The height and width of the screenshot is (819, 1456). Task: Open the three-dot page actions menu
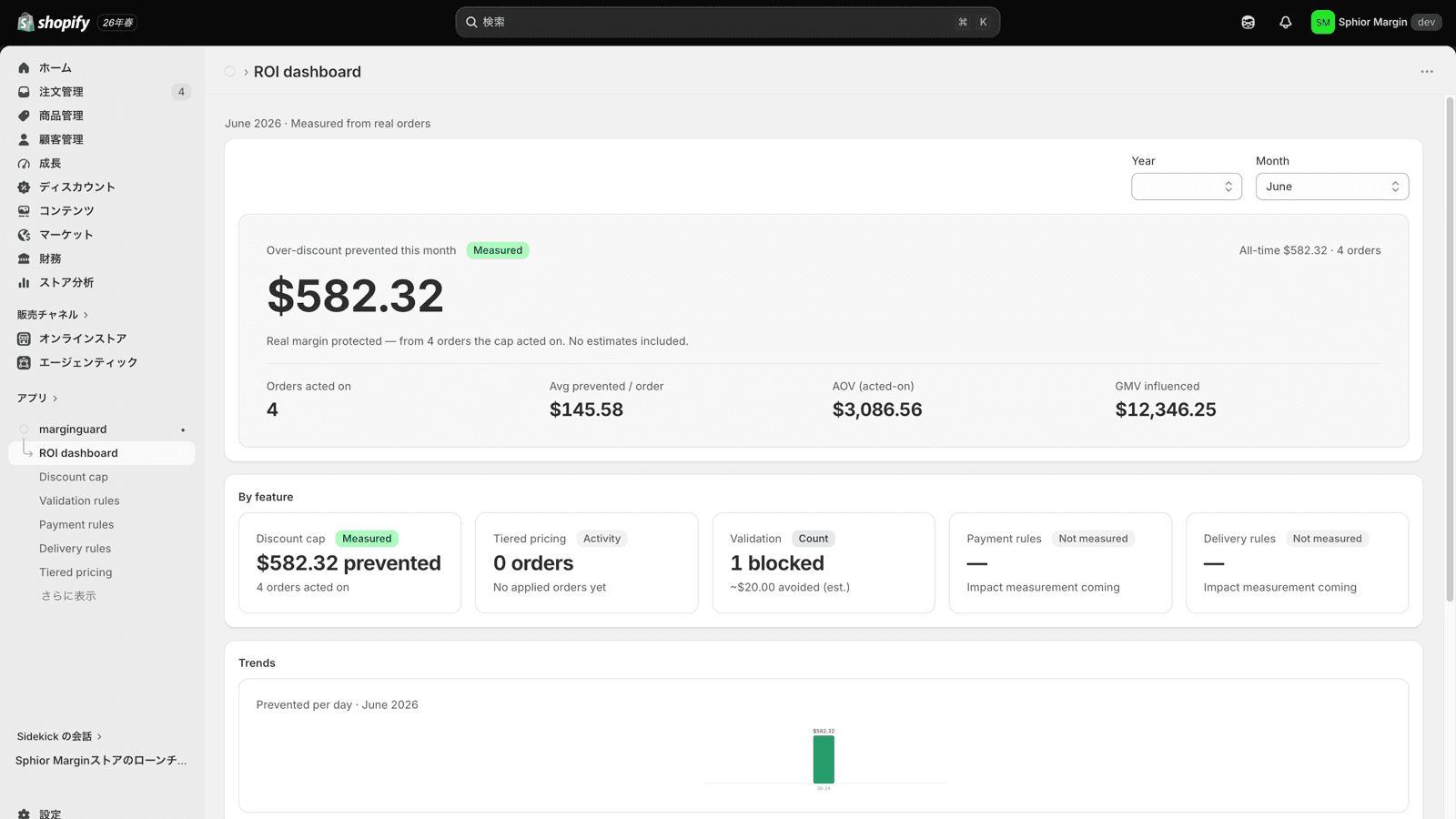(x=1426, y=72)
